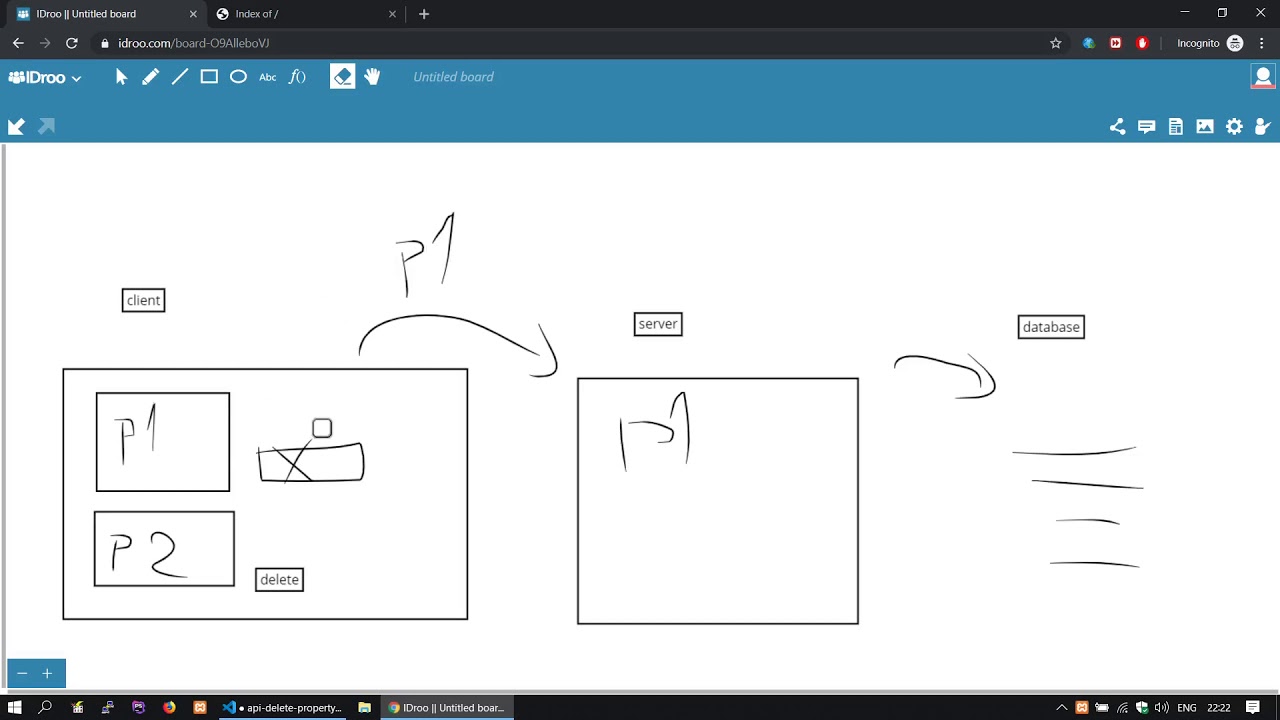Click the redo arrow button
Image resolution: width=1280 pixels, height=720 pixels.
pos(46,126)
